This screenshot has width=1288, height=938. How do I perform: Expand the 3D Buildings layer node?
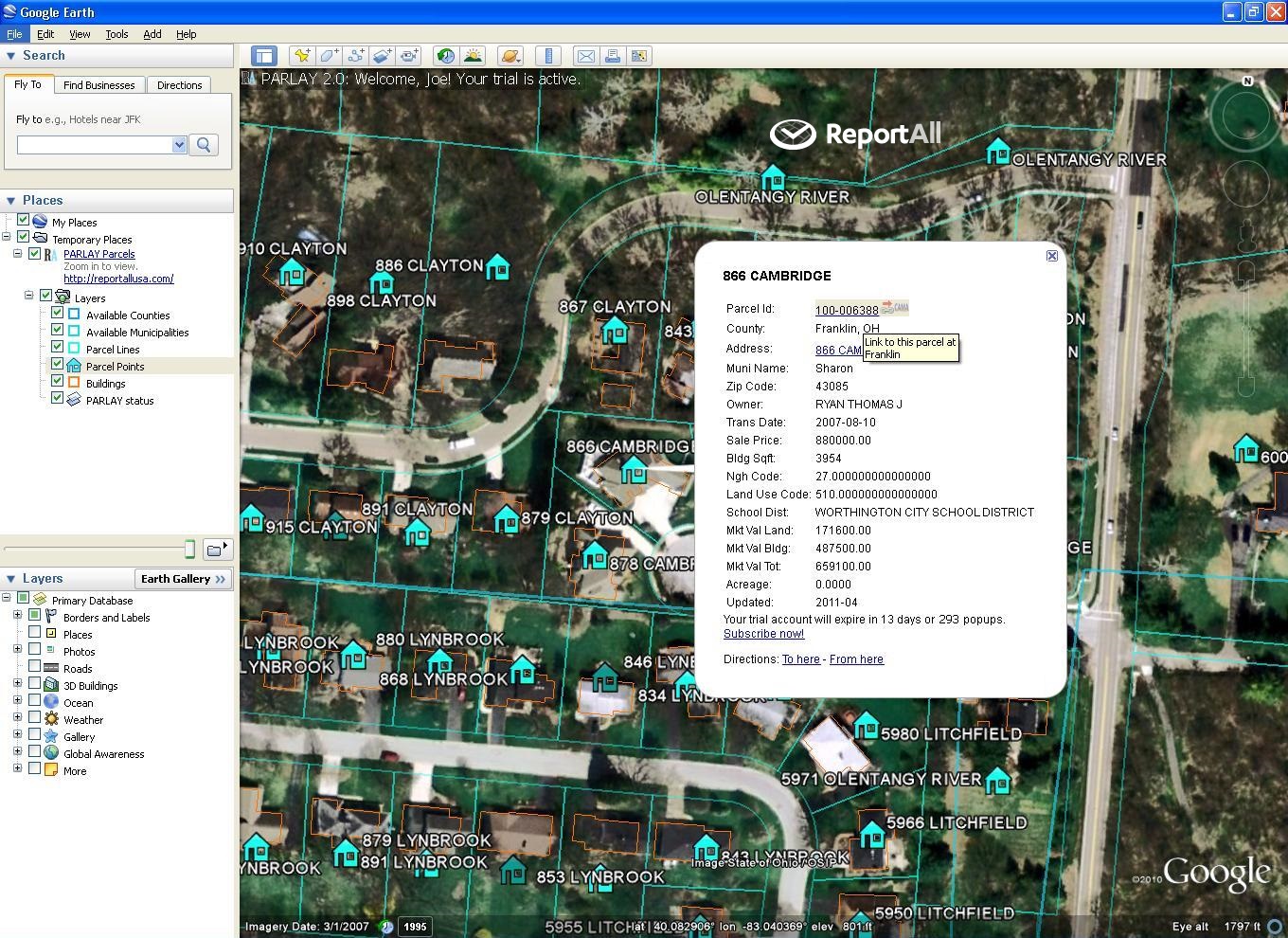[17, 684]
